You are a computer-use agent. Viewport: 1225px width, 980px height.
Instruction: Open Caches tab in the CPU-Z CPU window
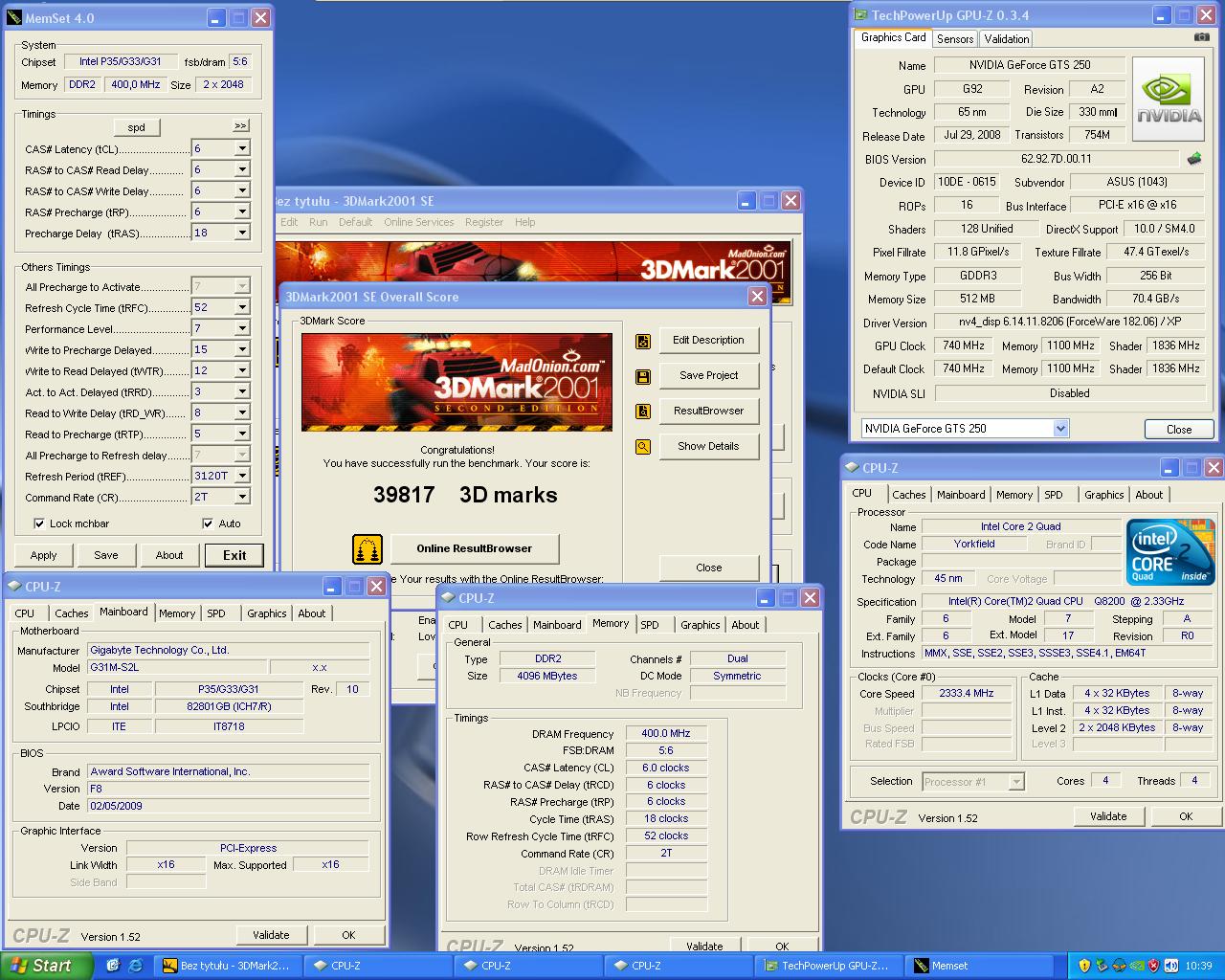[909, 495]
